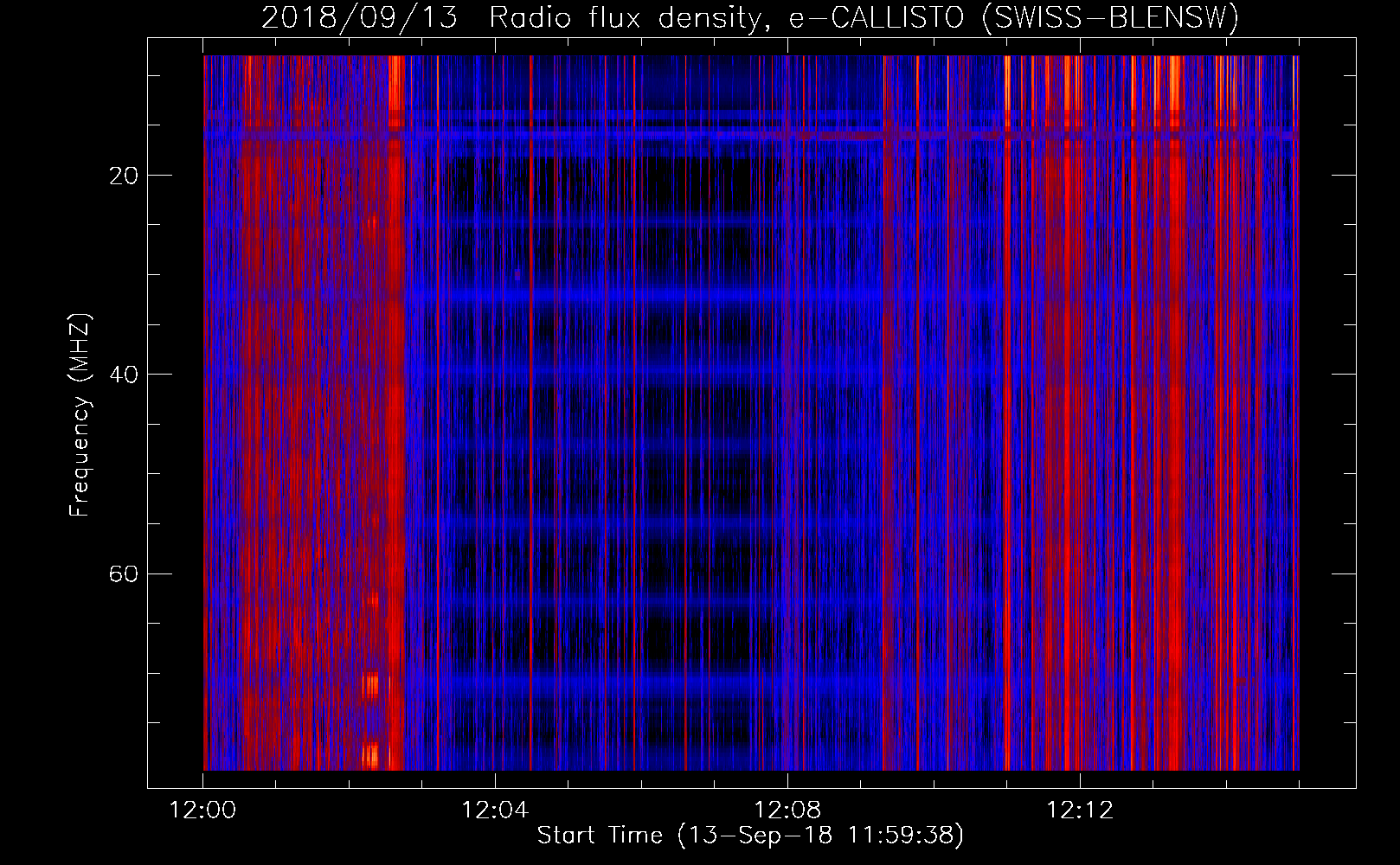Click the date '2018/09/13' in the title
This screenshot has width=1400, height=865.
(359, 17)
